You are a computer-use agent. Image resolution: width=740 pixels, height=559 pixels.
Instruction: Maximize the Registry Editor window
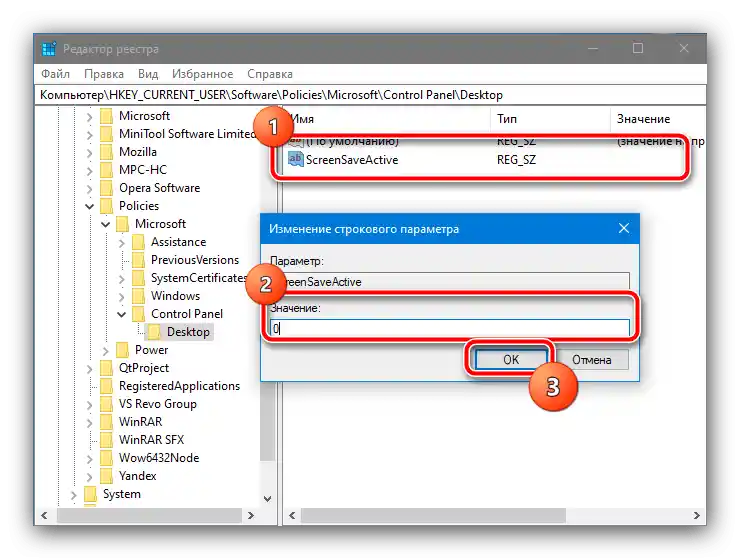pyautogui.click(x=638, y=48)
